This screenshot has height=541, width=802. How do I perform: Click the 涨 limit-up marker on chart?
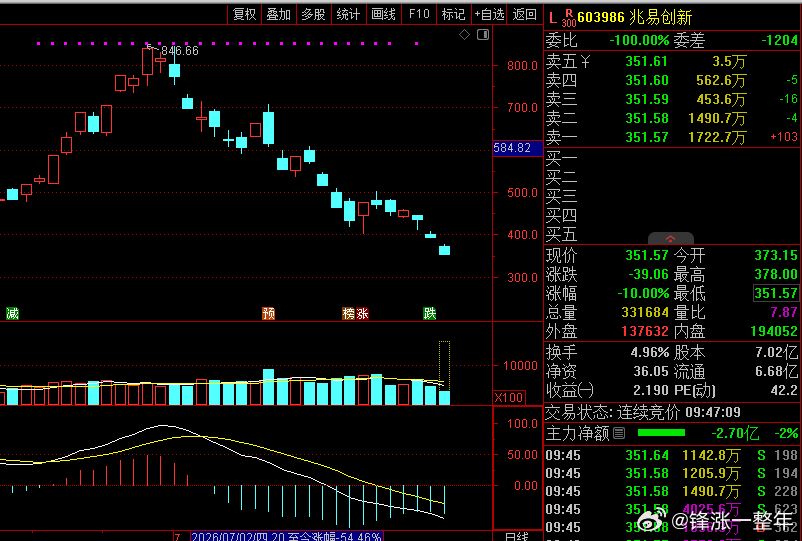[362, 313]
